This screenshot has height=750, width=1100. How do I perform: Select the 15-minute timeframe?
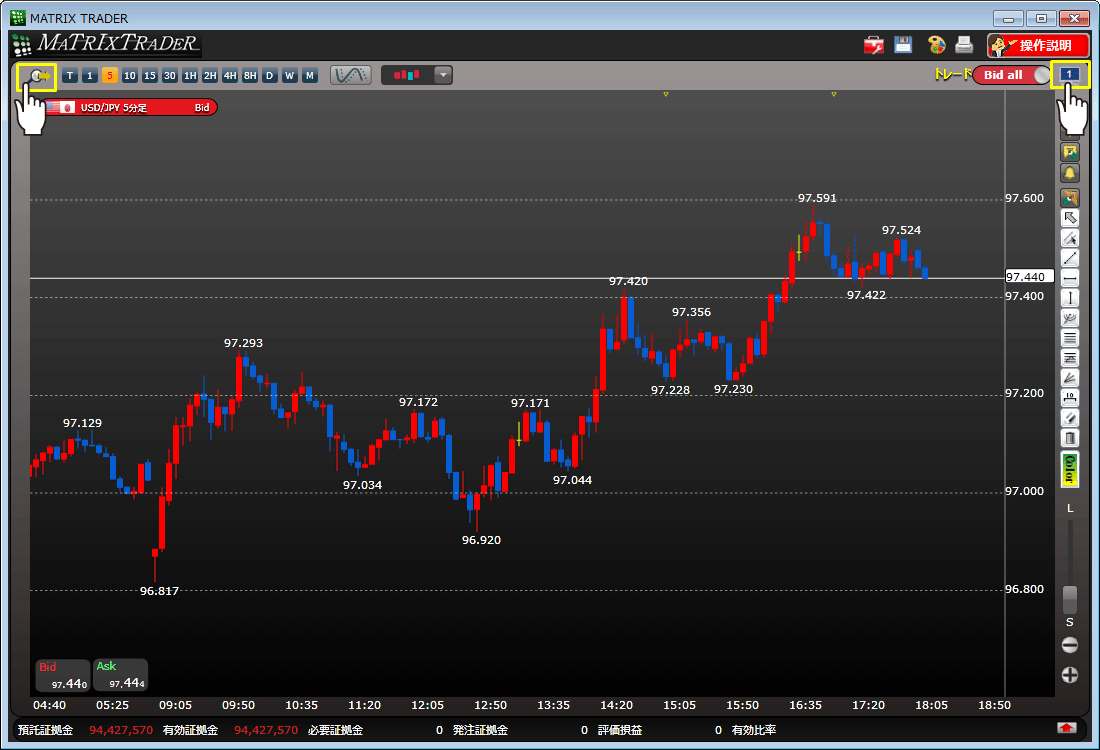[149, 76]
